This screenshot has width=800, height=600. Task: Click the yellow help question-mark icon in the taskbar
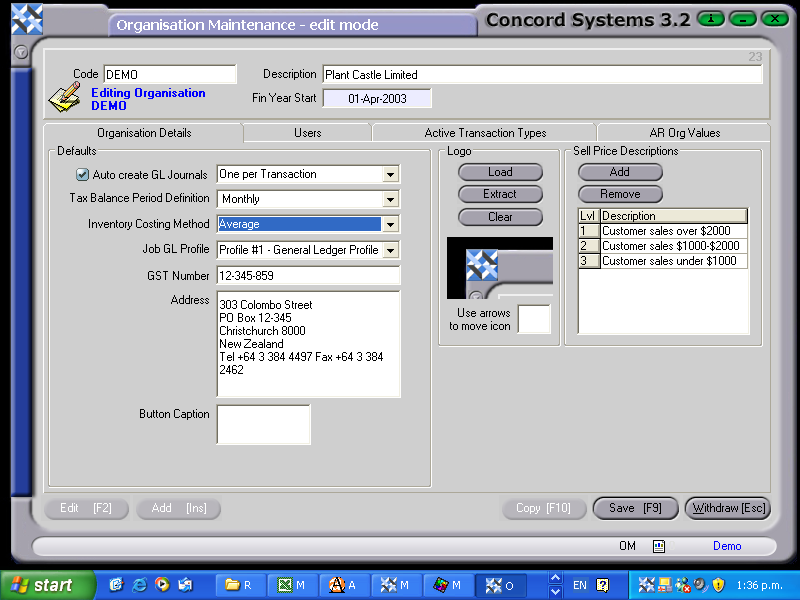[x=603, y=585]
